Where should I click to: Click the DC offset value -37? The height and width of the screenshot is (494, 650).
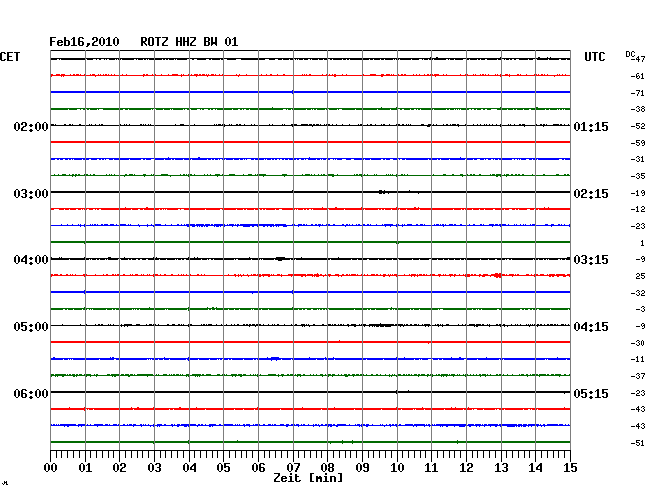click(x=638, y=376)
